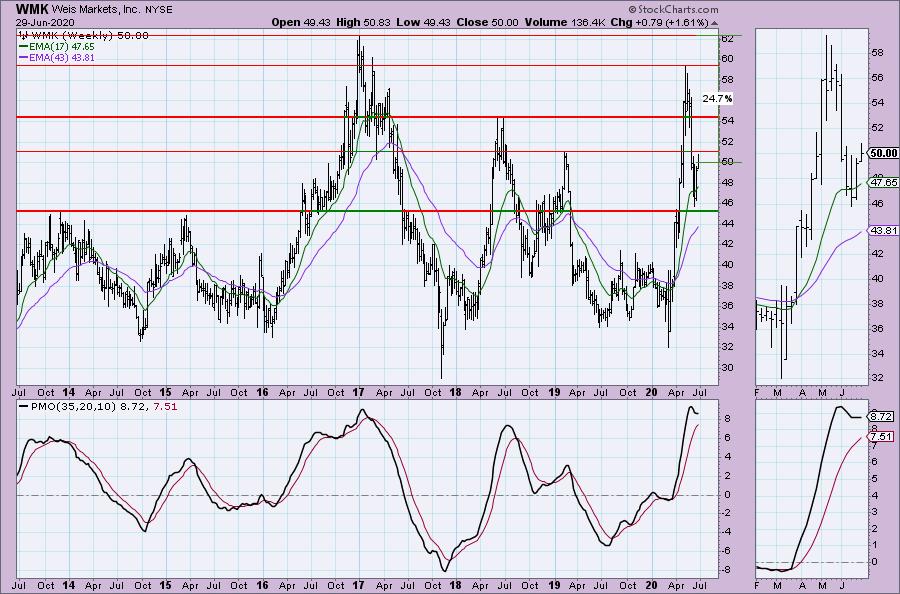Click the '18' year label under PMO panel

click(x=455, y=585)
